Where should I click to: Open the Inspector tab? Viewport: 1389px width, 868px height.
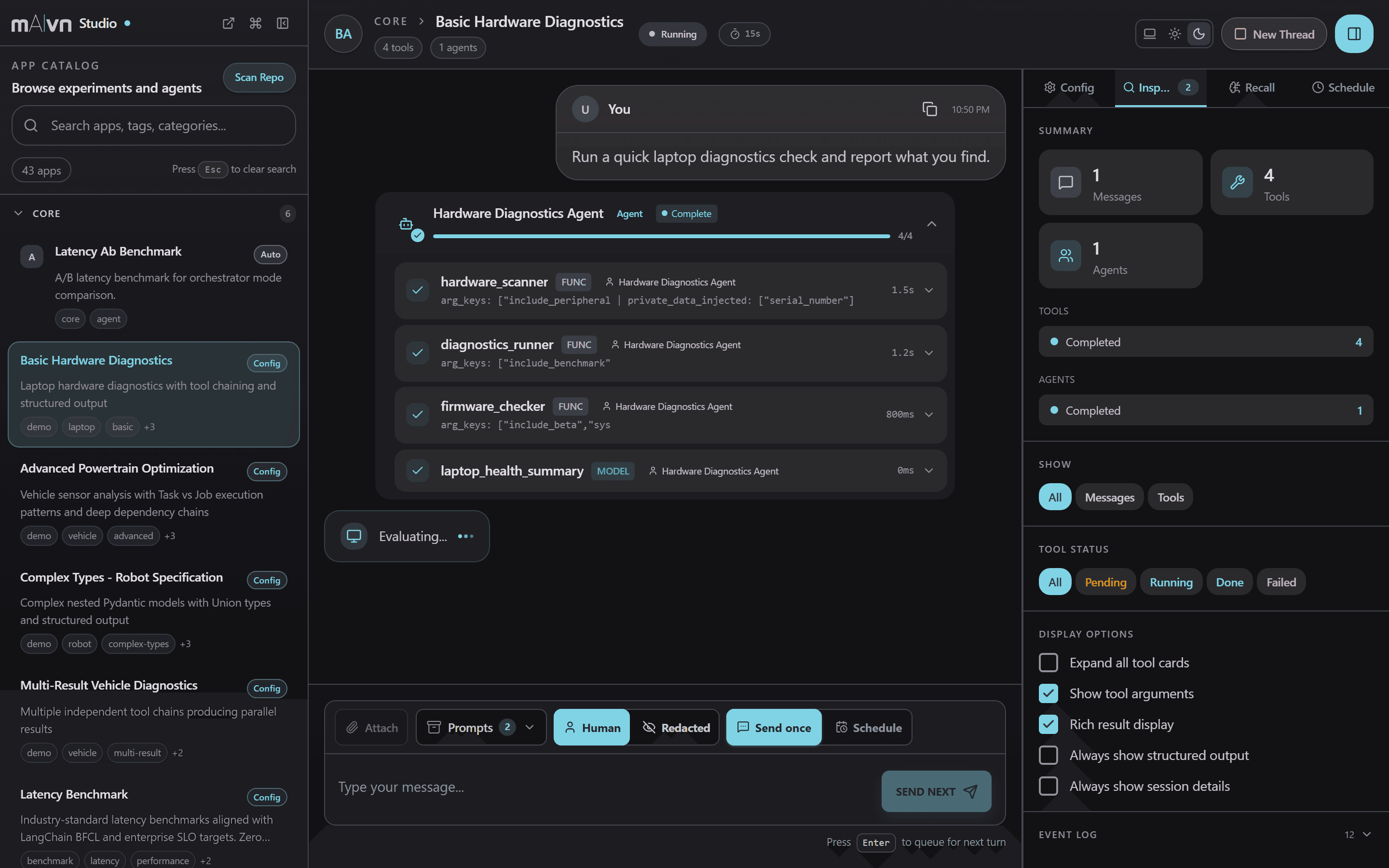[1160, 87]
